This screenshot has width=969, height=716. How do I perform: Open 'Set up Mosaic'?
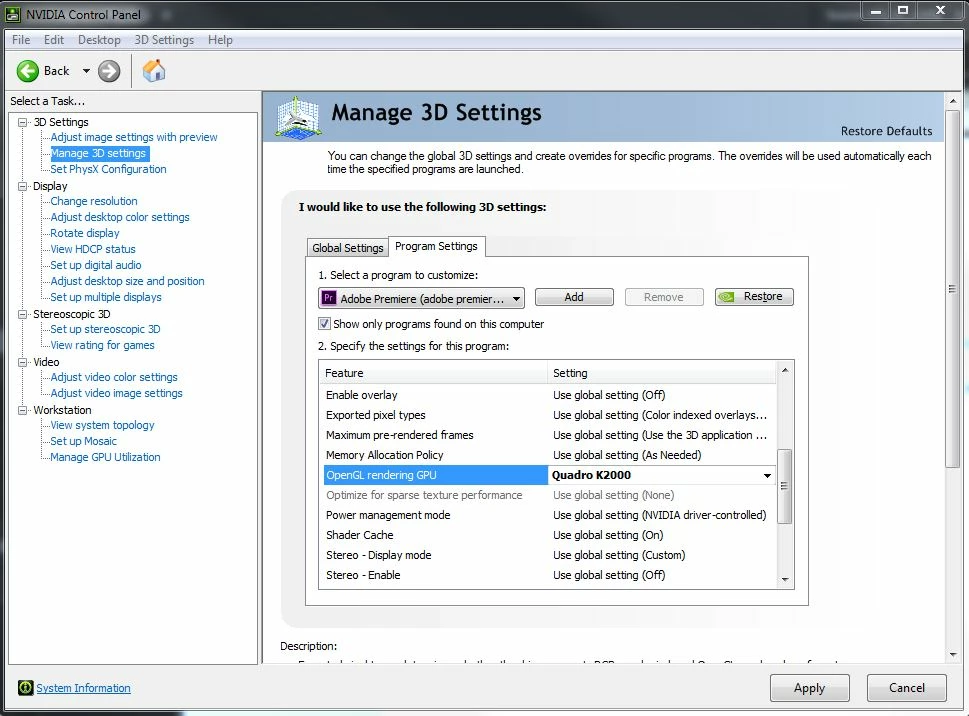(83, 441)
